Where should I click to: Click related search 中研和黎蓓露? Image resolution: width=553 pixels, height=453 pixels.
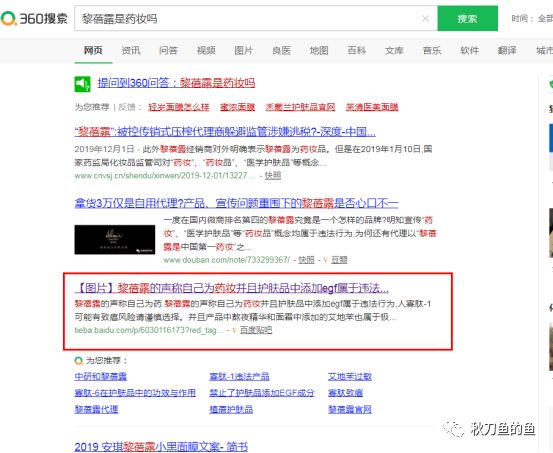point(101,376)
